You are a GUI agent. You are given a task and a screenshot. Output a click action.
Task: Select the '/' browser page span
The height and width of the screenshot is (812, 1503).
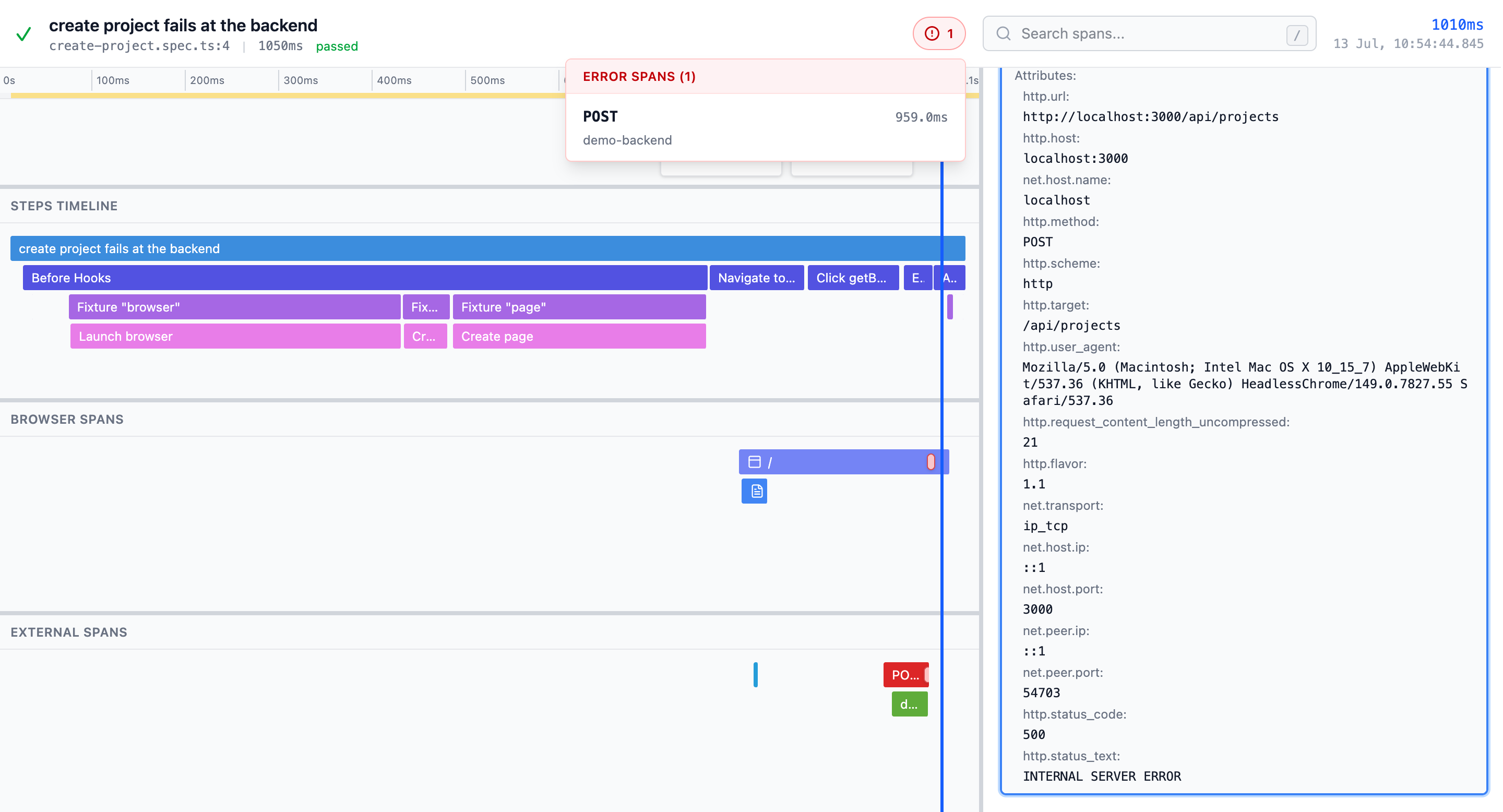tap(843, 461)
